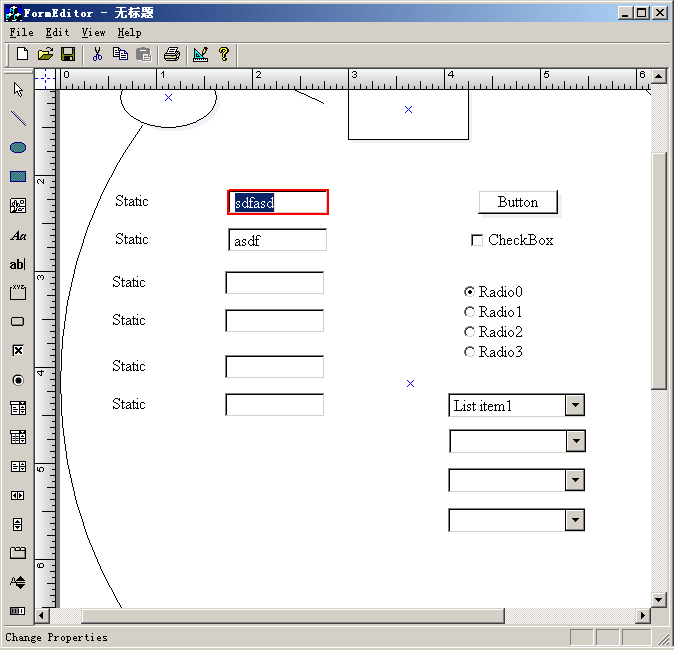
Task: Tick the CheckBox control
Action: [477, 240]
